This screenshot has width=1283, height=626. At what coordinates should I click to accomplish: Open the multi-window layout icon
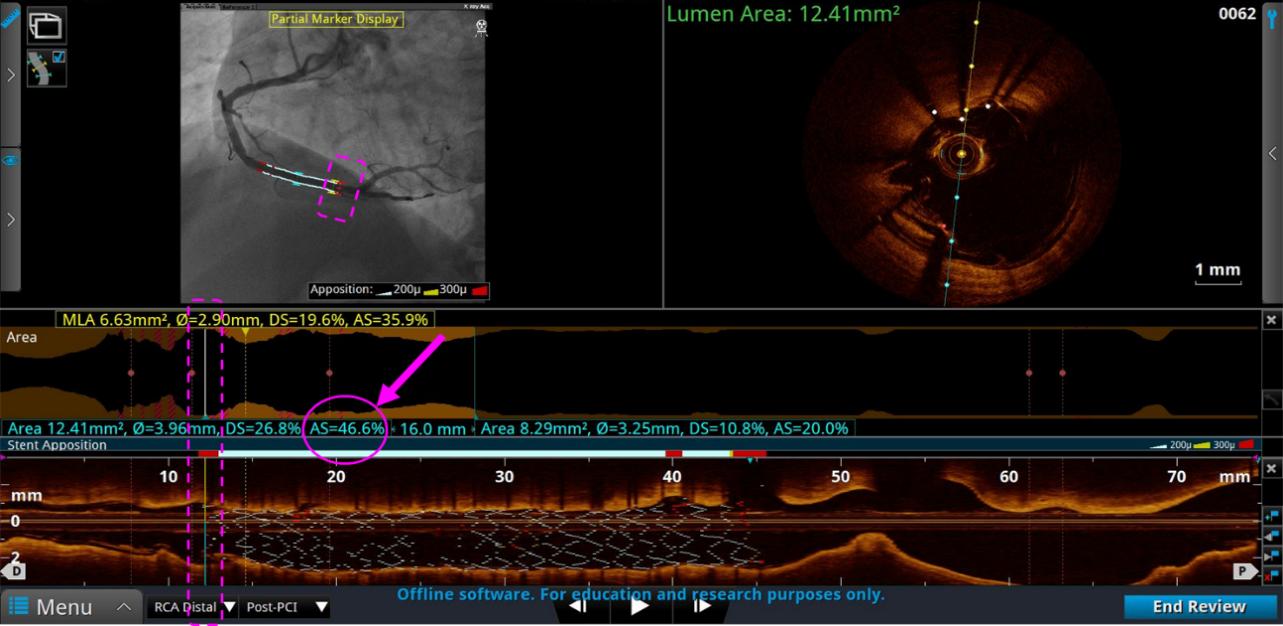[46, 24]
